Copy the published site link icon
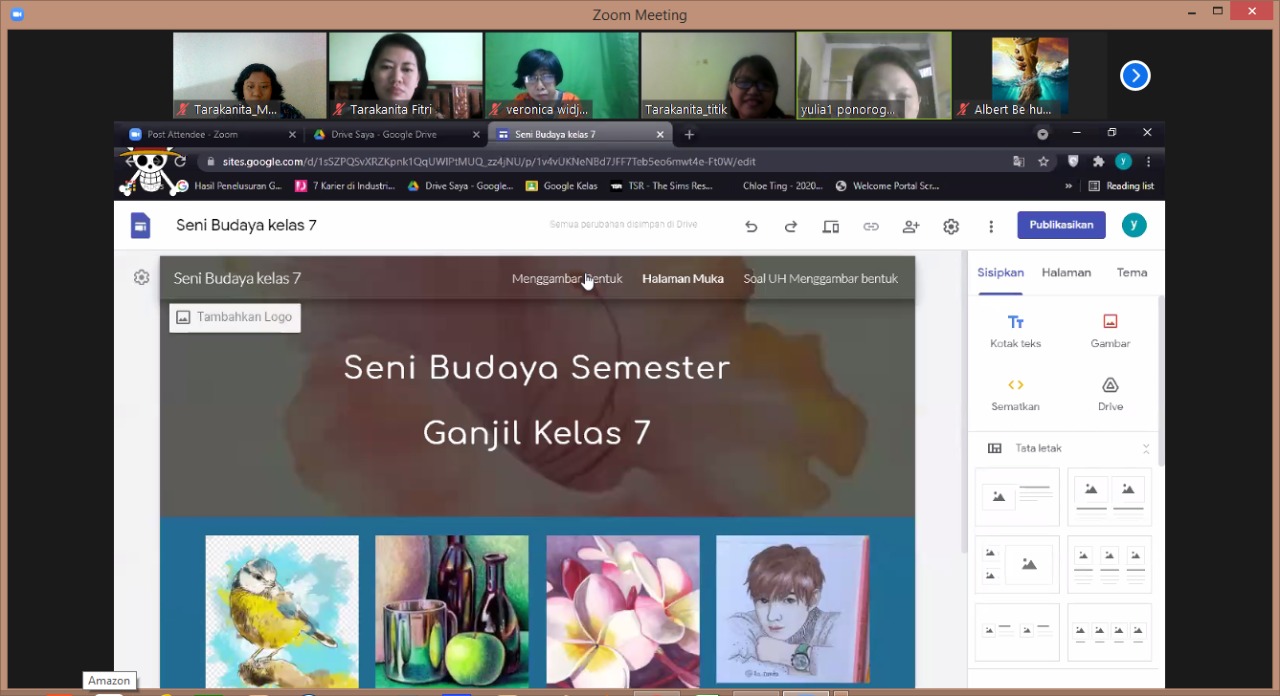The height and width of the screenshot is (696, 1280). coord(871,226)
